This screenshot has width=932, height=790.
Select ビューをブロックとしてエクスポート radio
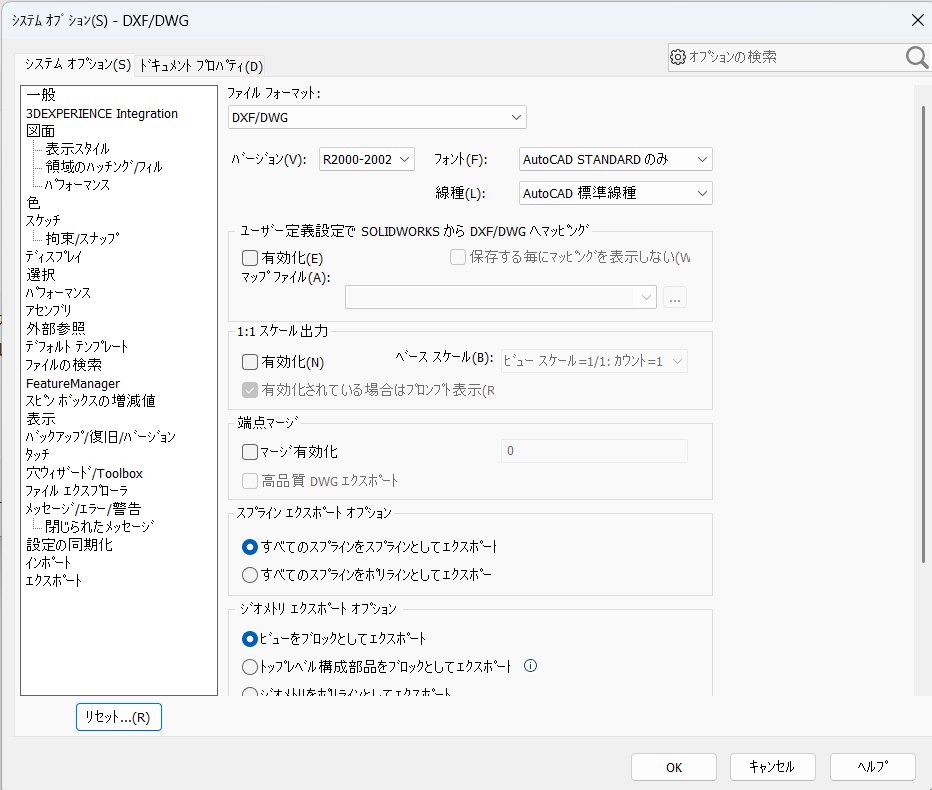(250, 639)
